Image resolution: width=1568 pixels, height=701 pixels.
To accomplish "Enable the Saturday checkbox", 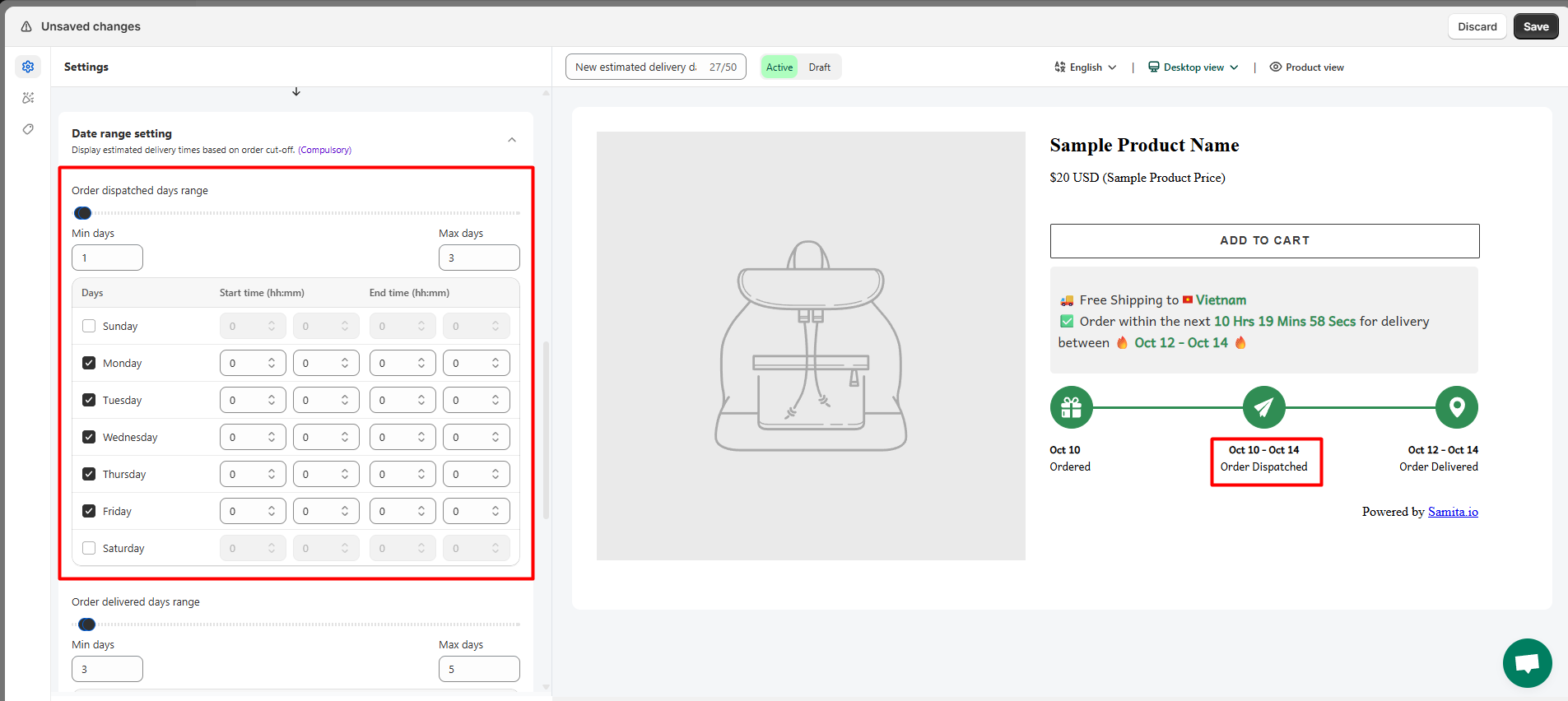I will (89, 548).
